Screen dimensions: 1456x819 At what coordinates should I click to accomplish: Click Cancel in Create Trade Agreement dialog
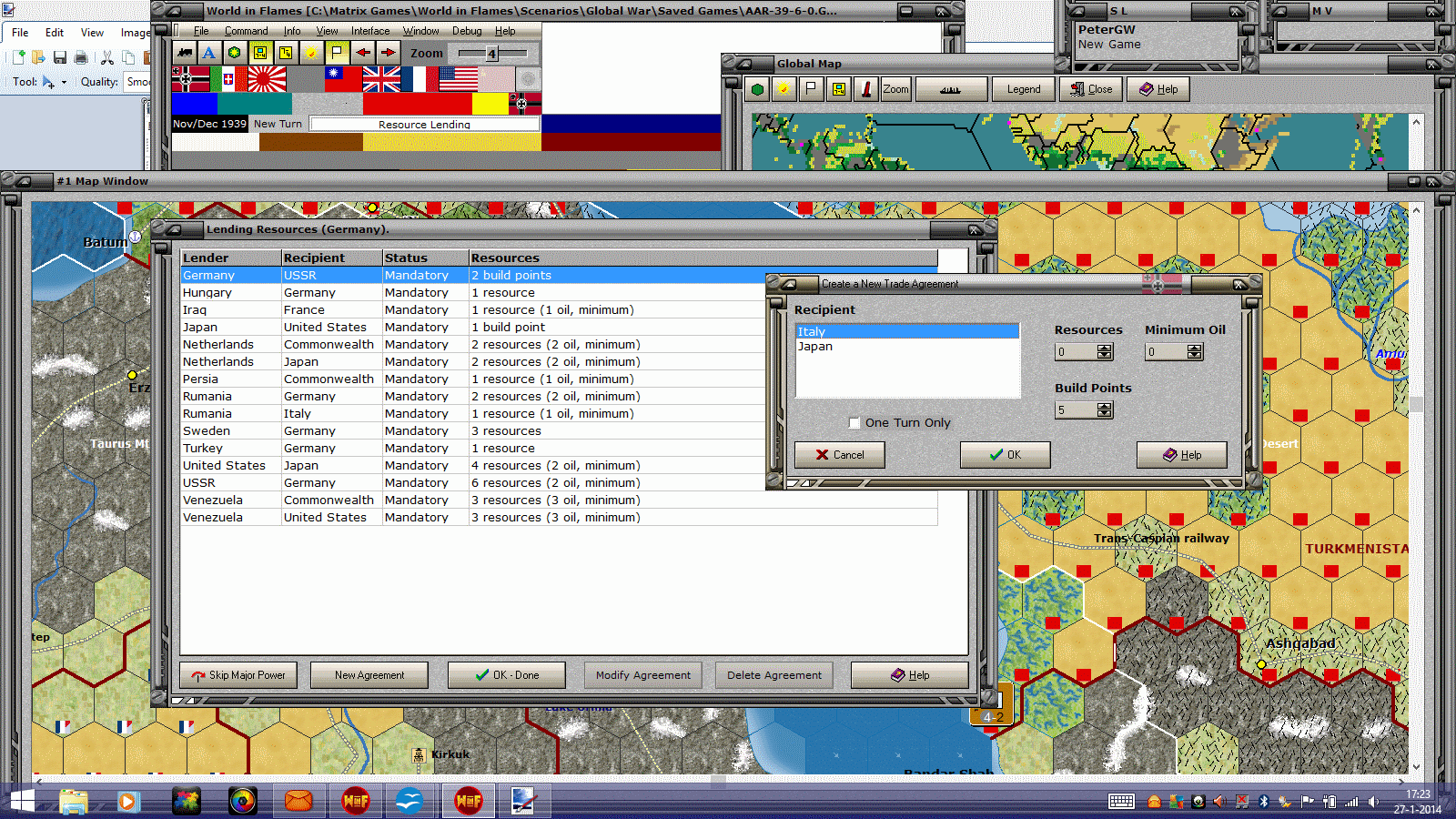tap(840, 455)
